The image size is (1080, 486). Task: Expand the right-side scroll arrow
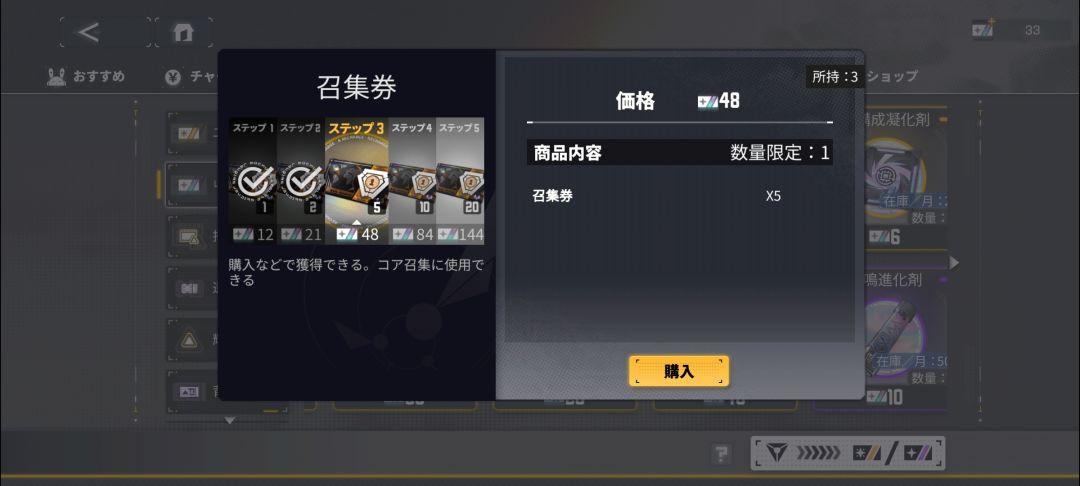click(x=954, y=262)
